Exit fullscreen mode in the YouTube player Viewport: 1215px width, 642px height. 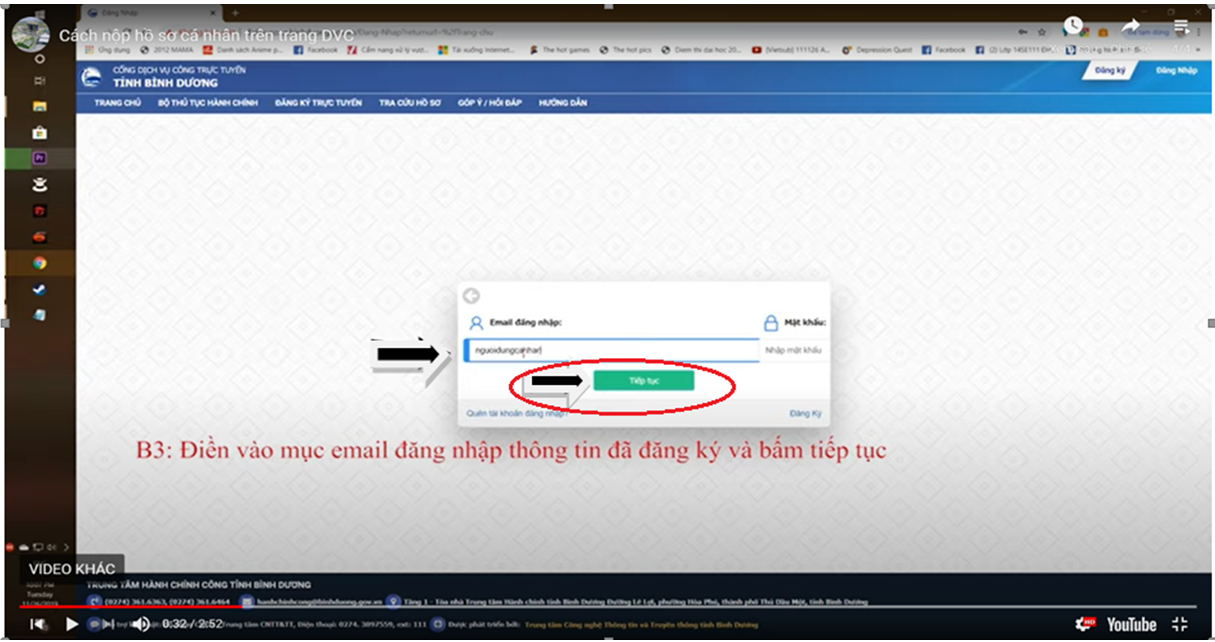[x=1180, y=624]
